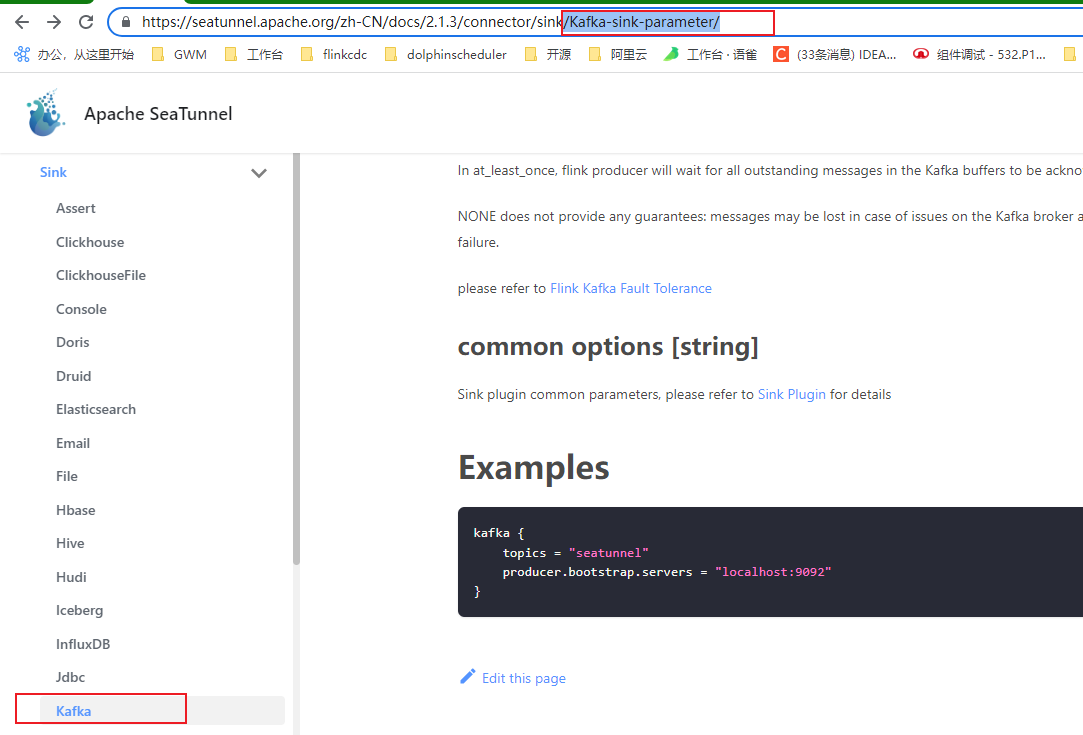Screen dimensions: 1083x735
Task: Follow the Sink Plugin link
Action: tap(792, 394)
